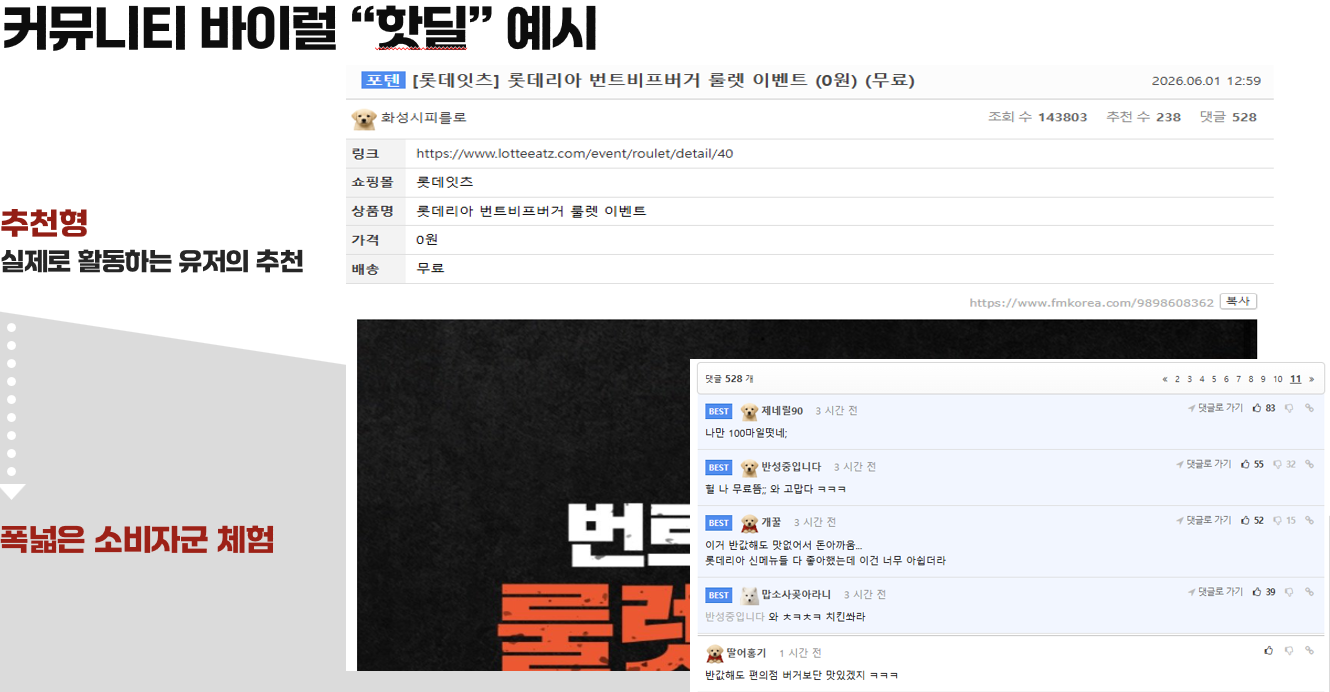Click BEST badge on 개꿀's comment

point(719,523)
